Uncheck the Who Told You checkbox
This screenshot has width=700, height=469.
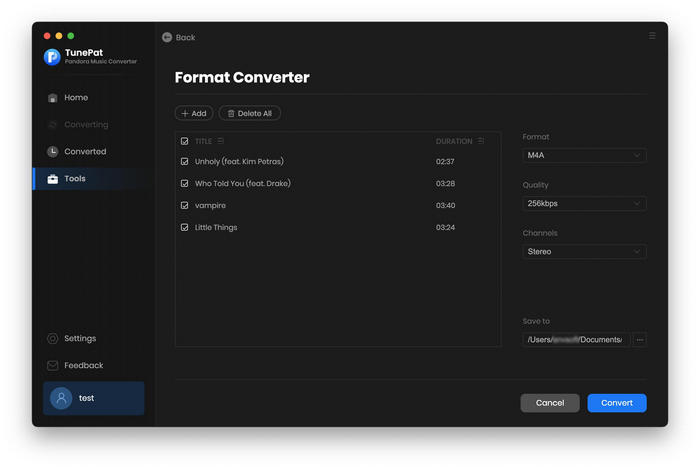184,183
